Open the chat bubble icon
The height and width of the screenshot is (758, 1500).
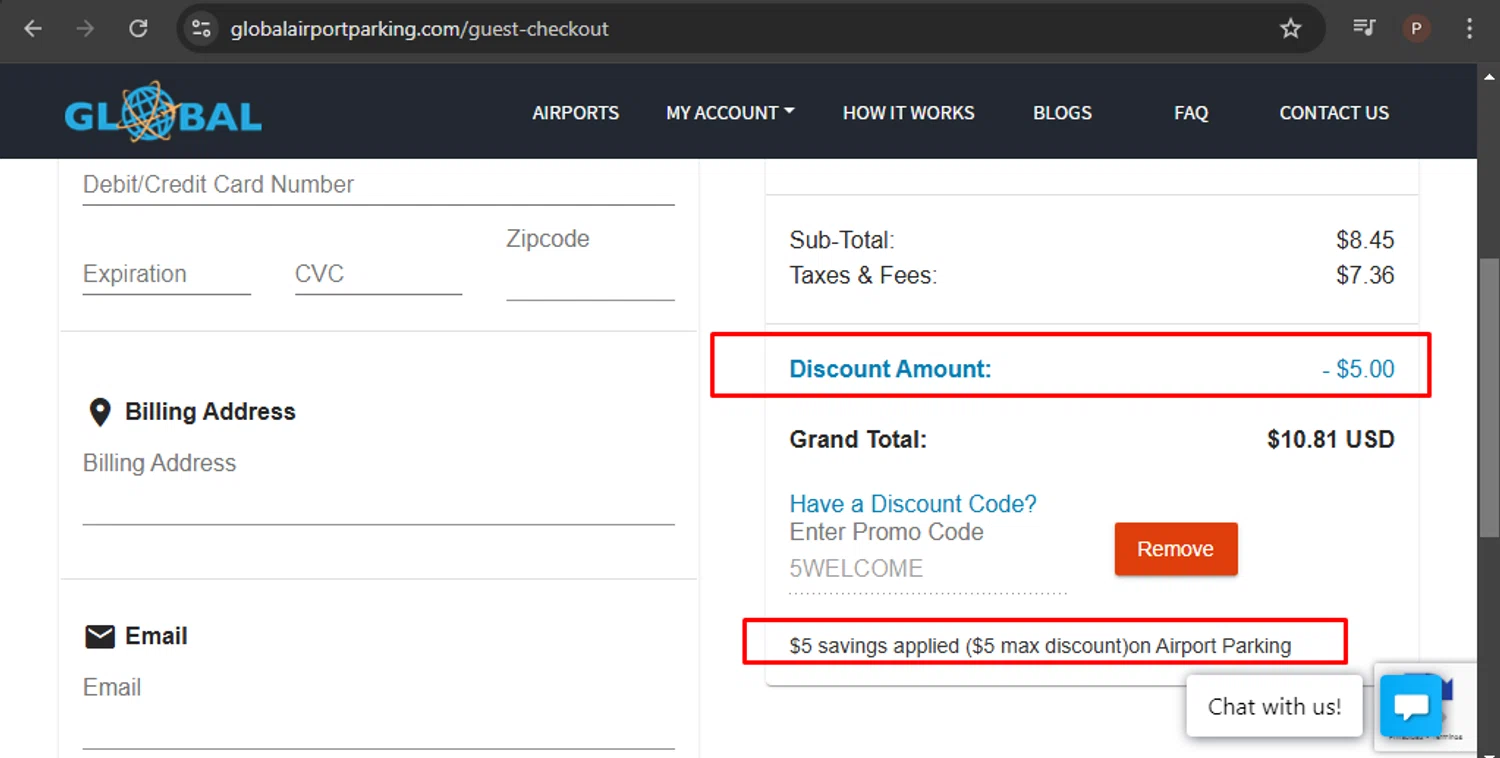click(1410, 706)
